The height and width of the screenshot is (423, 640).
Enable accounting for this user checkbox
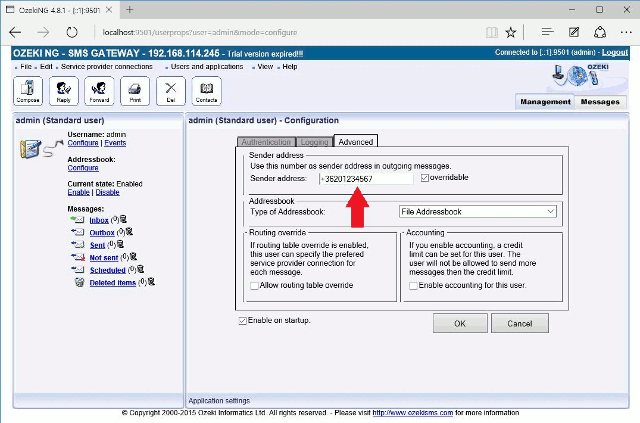pyautogui.click(x=413, y=285)
